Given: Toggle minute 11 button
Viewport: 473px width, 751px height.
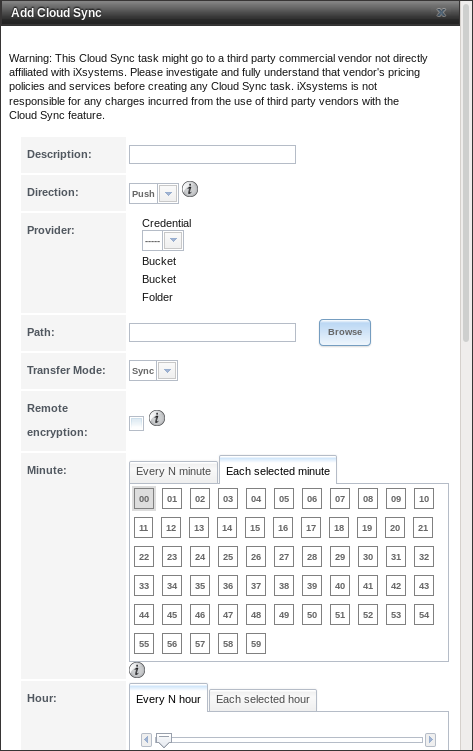Looking at the screenshot, I should tap(143, 528).
